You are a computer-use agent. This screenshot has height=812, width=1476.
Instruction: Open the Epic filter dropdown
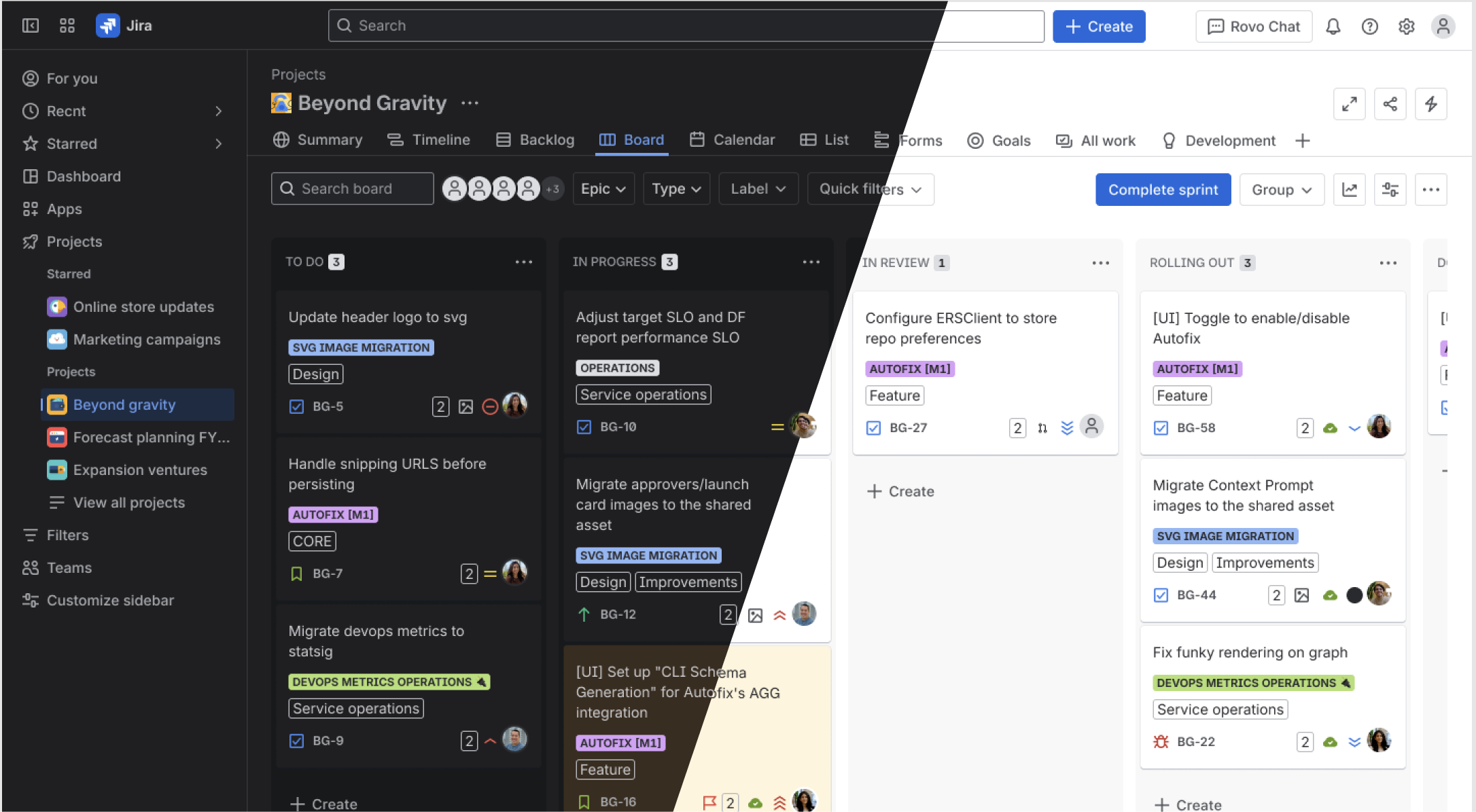tap(603, 188)
